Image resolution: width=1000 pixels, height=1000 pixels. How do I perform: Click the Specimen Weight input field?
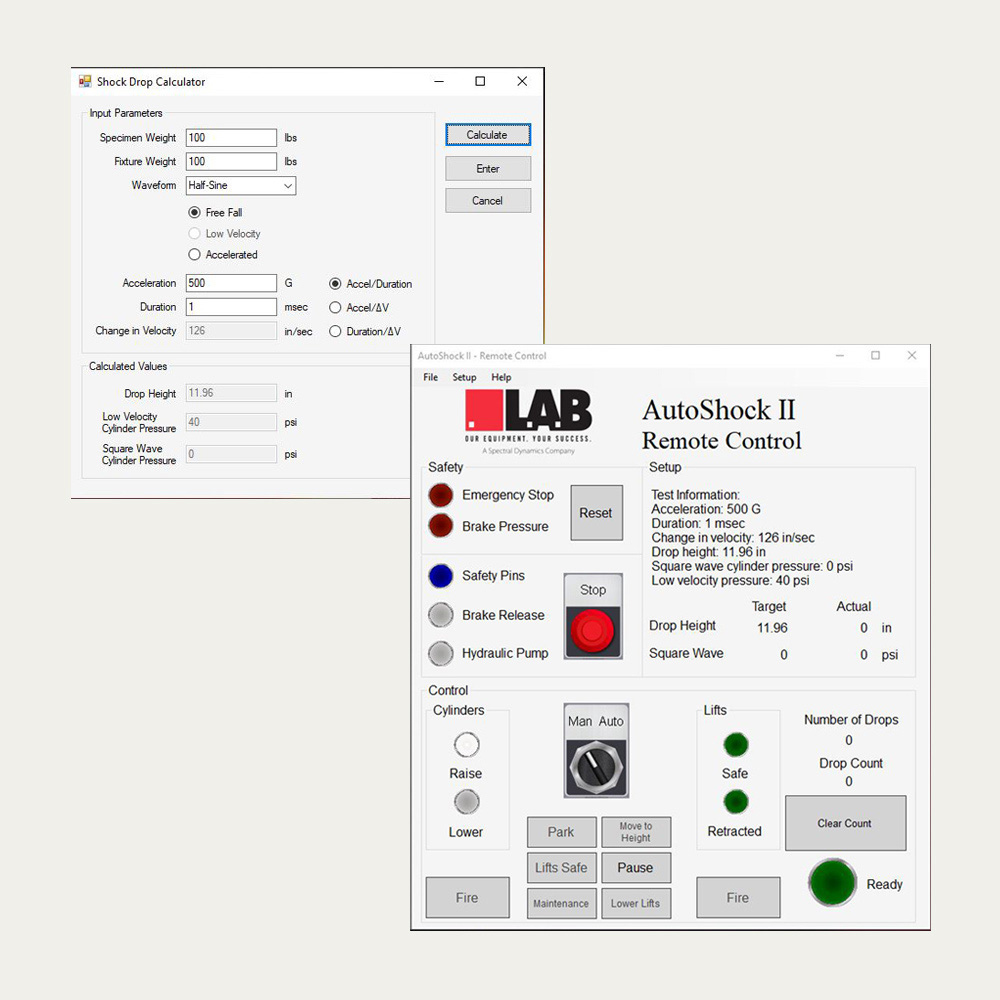[231, 138]
